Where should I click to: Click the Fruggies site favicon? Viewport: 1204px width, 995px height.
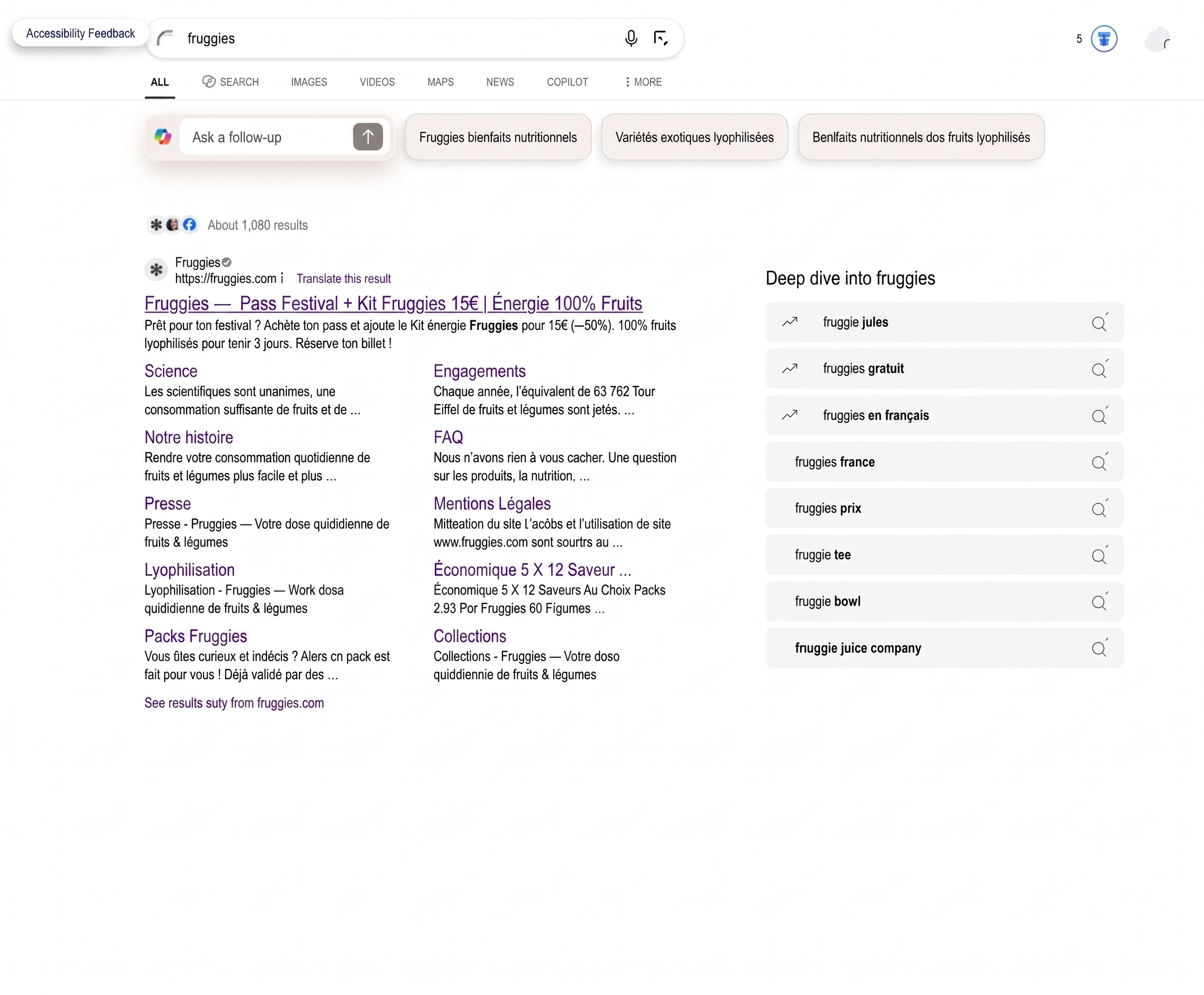point(156,270)
